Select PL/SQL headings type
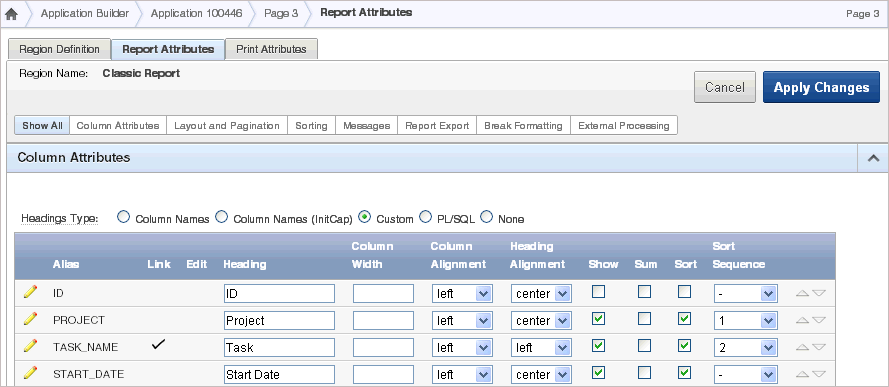The height and width of the screenshot is (387, 889). [x=426, y=216]
